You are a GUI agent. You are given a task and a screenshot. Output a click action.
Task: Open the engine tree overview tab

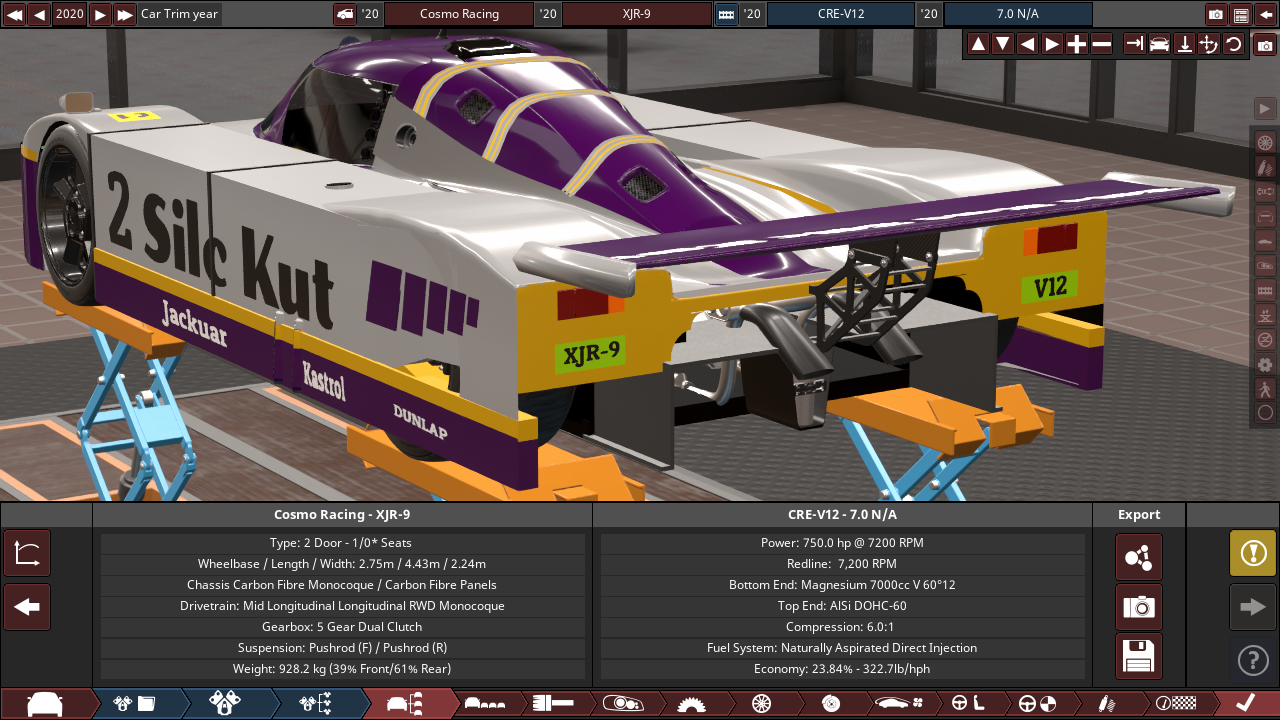click(315, 703)
